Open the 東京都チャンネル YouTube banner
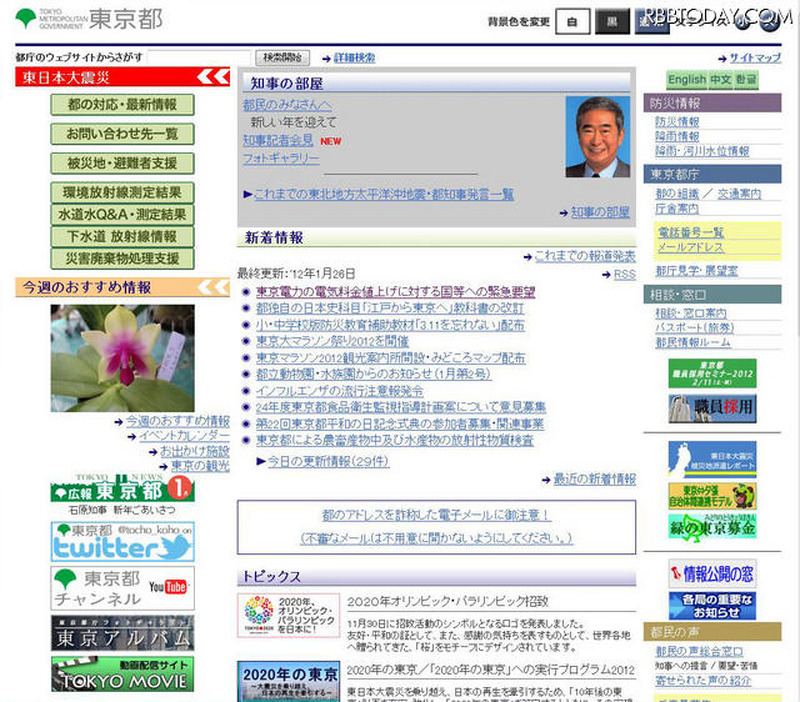This screenshot has height=702, width=800. (123, 588)
